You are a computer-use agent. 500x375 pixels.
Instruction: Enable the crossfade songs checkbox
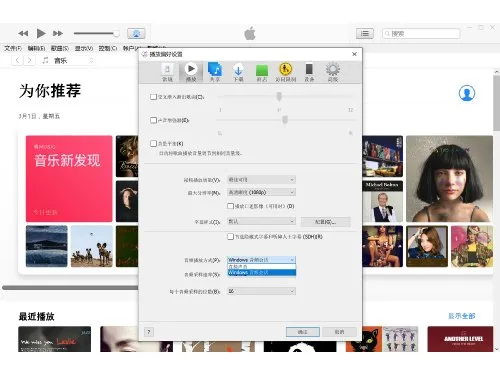(x=153, y=97)
